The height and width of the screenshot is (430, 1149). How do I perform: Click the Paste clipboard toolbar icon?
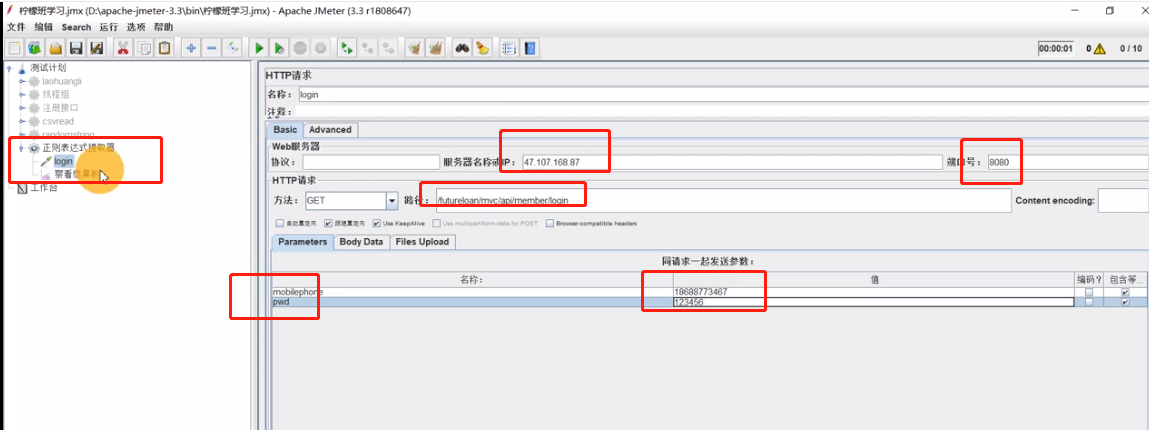(164, 48)
